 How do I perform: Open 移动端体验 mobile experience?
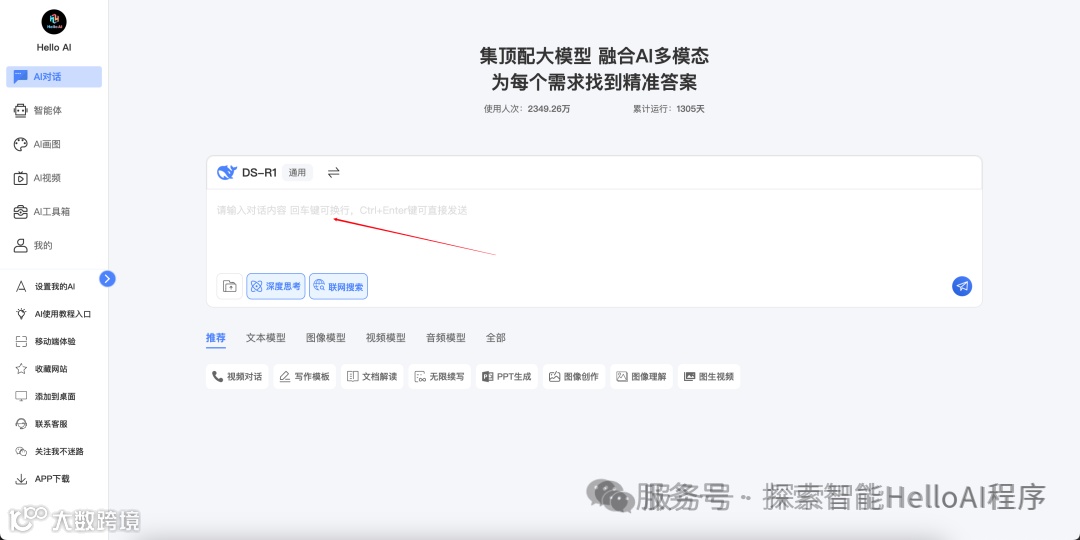[54, 342]
